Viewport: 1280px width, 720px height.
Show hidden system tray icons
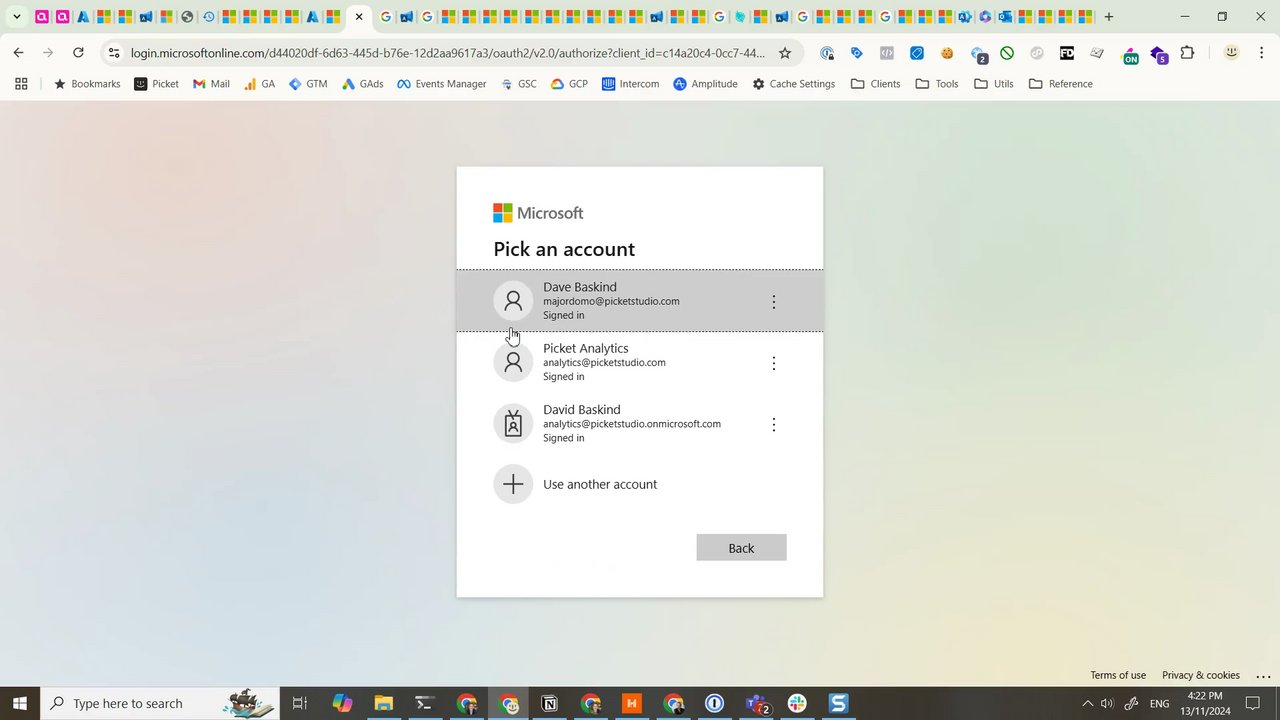1087,703
